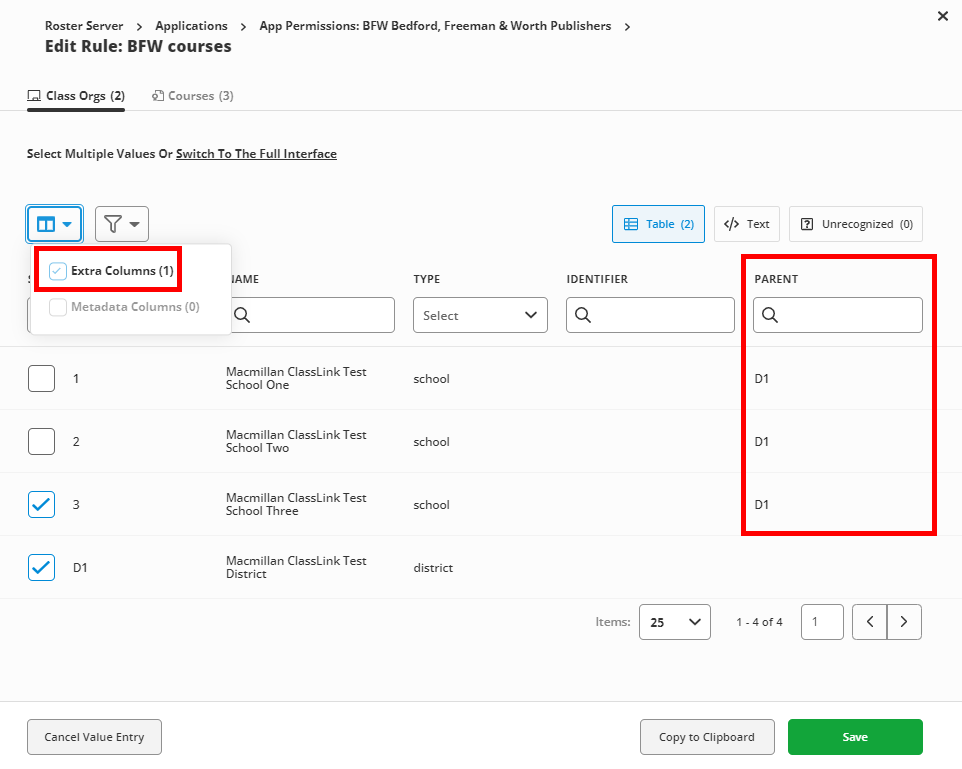Viewport: 962px width, 769px height.
Task: Switch to Text view
Action: point(746,223)
